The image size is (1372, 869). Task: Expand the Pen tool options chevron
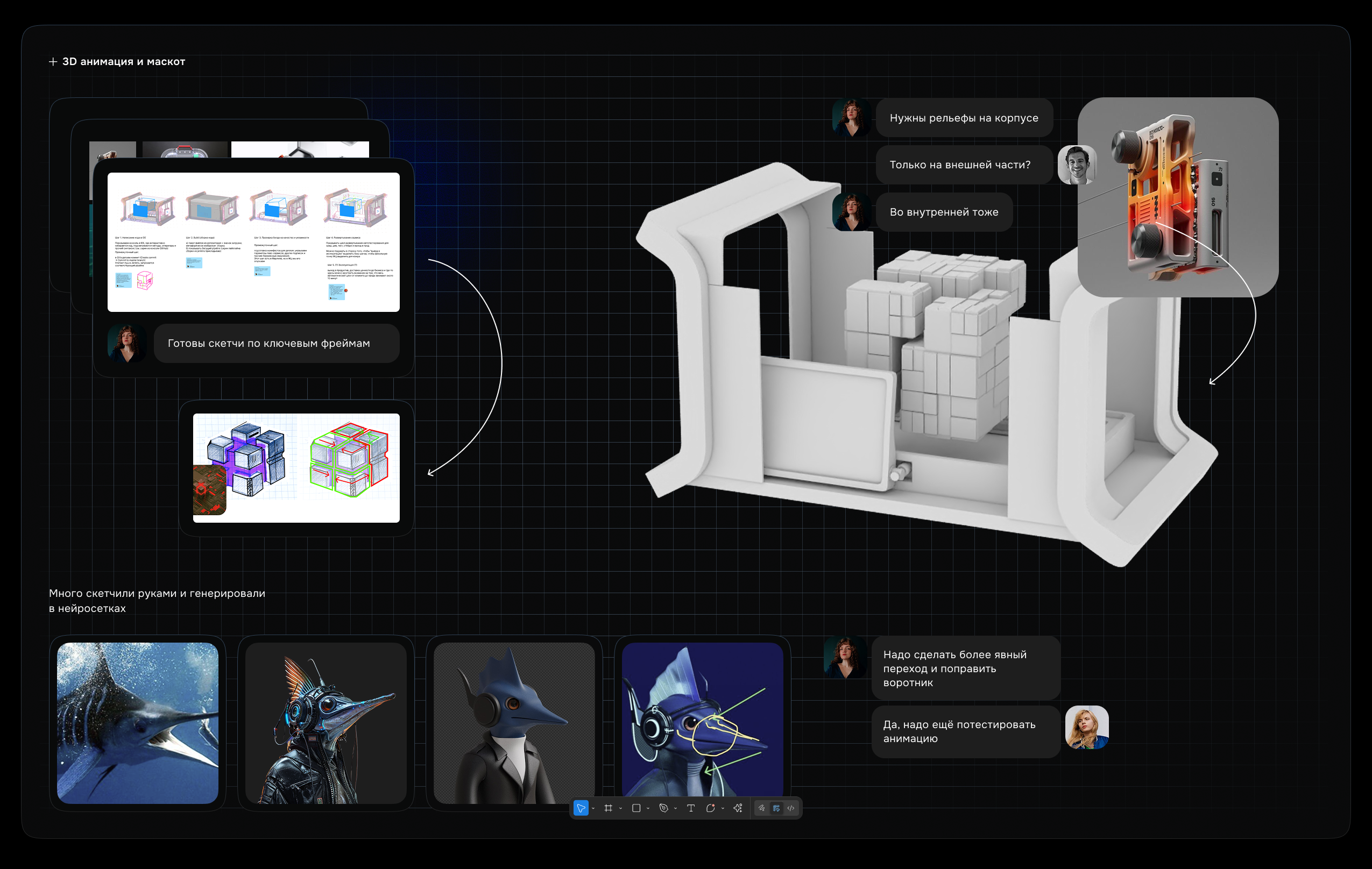point(676,809)
